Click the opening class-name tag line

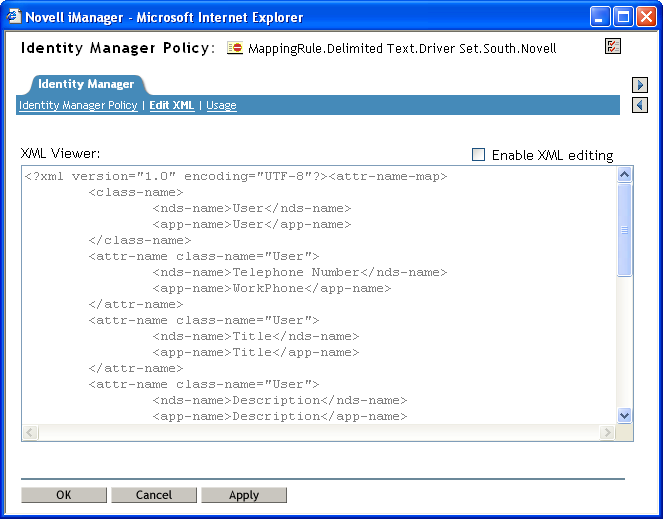coord(136,192)
